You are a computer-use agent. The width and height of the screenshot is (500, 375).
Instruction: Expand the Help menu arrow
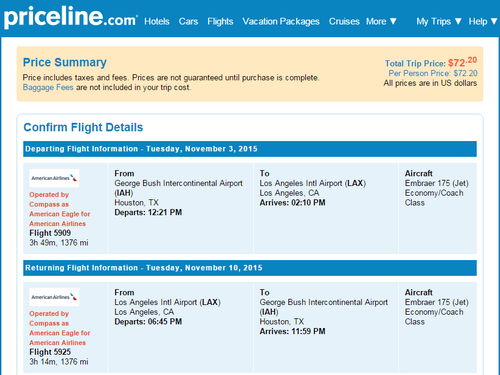coord(494,21)
